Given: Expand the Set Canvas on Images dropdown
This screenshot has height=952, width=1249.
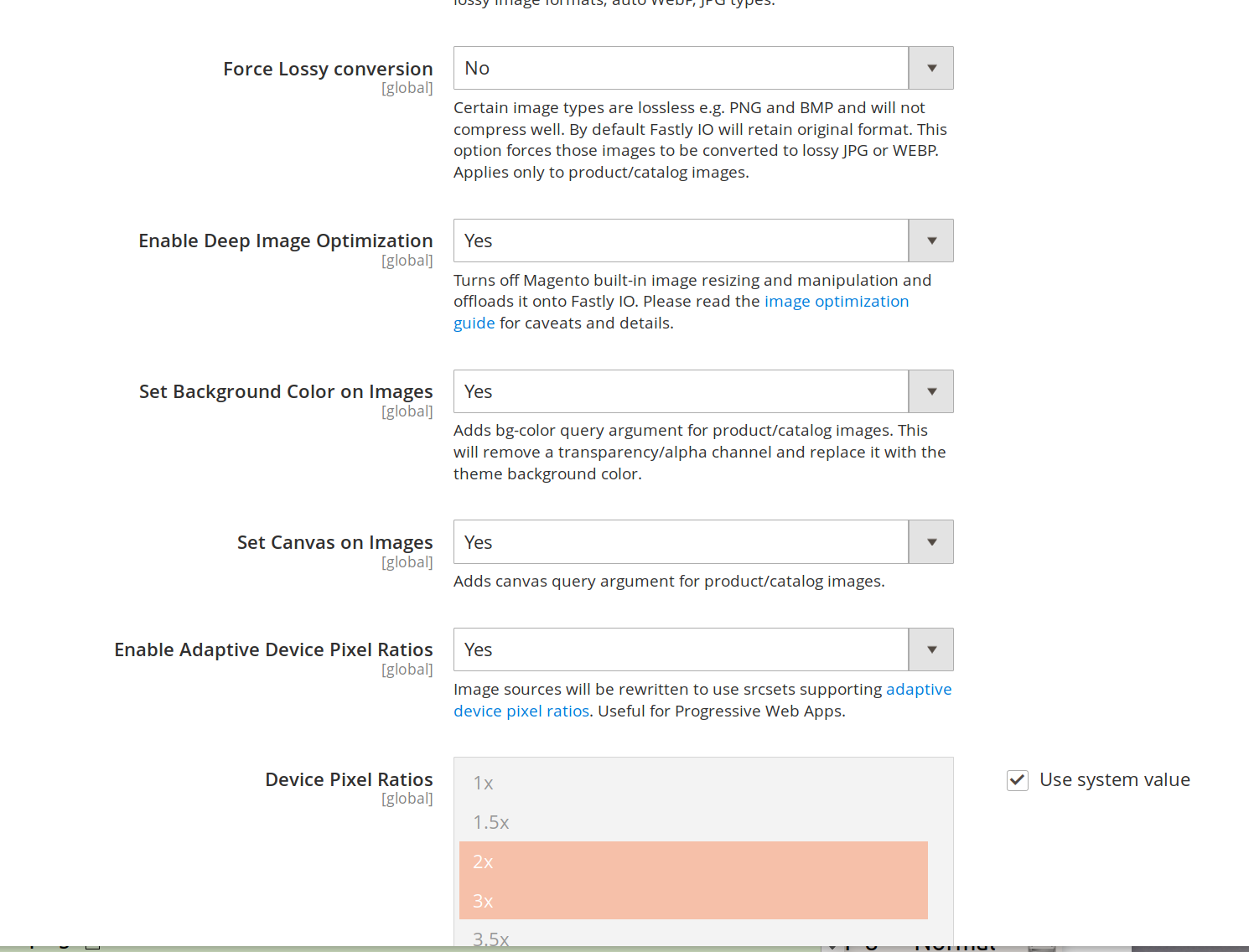Looking at the screenshot, I should pyautogui.click(x=702, y=542).
